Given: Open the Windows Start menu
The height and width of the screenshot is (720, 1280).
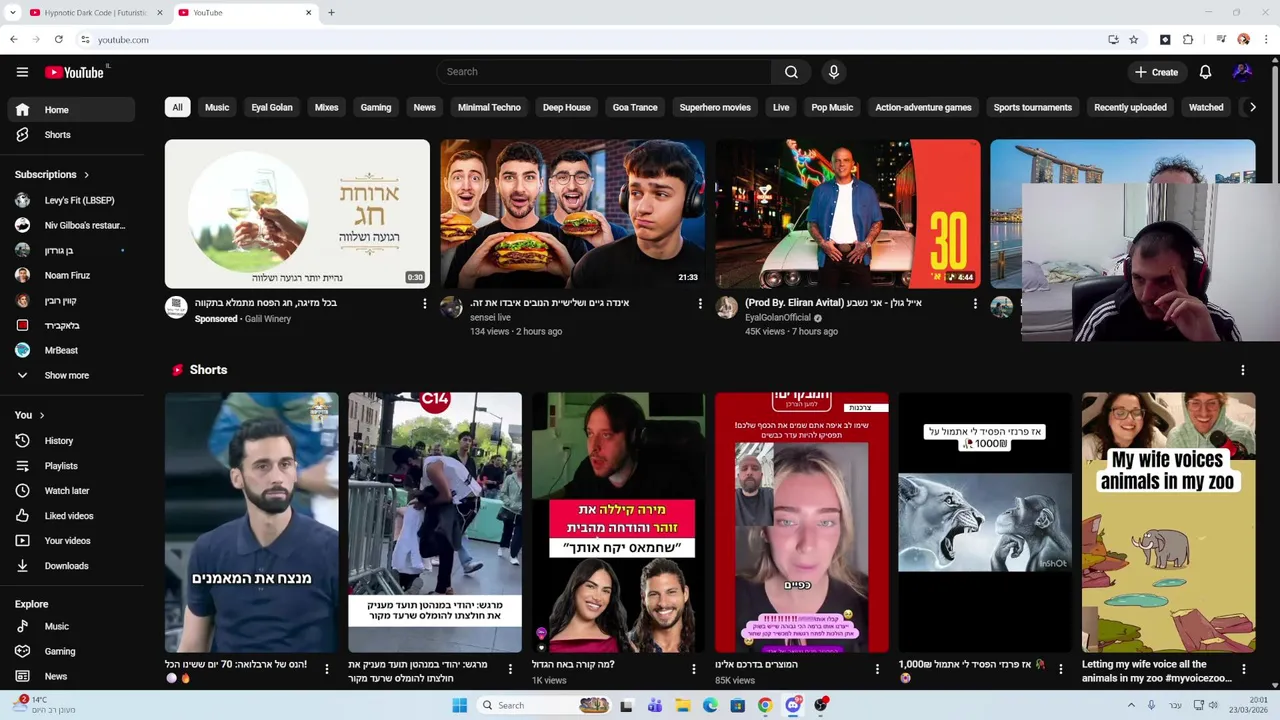Looking at the screenshot, I should 459,705.
